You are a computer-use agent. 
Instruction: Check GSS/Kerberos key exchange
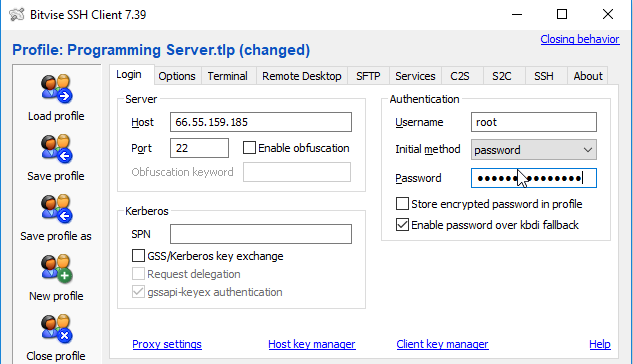(138, 256)
